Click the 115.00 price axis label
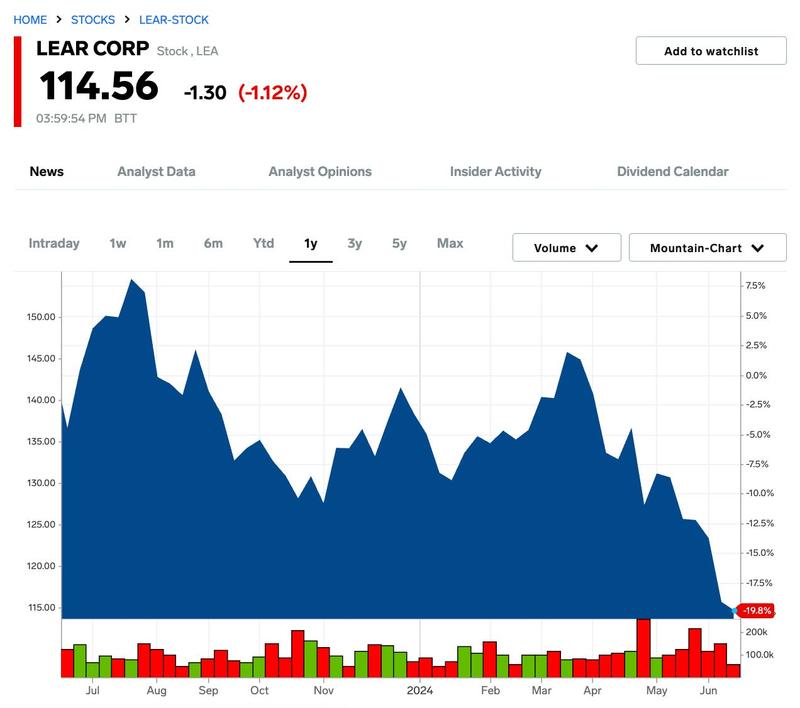Screen dimensions: 800x708 [41, 608]
